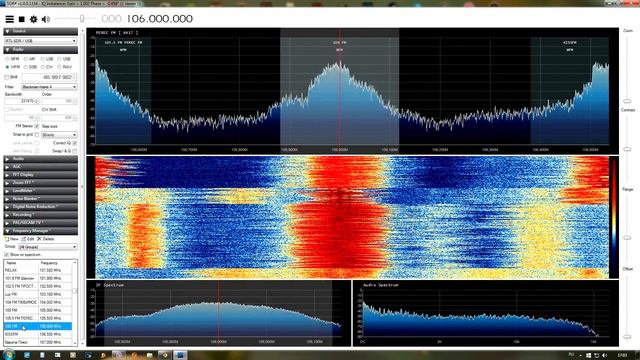Toggle the FM Stereo checkbox

(37, 127)
